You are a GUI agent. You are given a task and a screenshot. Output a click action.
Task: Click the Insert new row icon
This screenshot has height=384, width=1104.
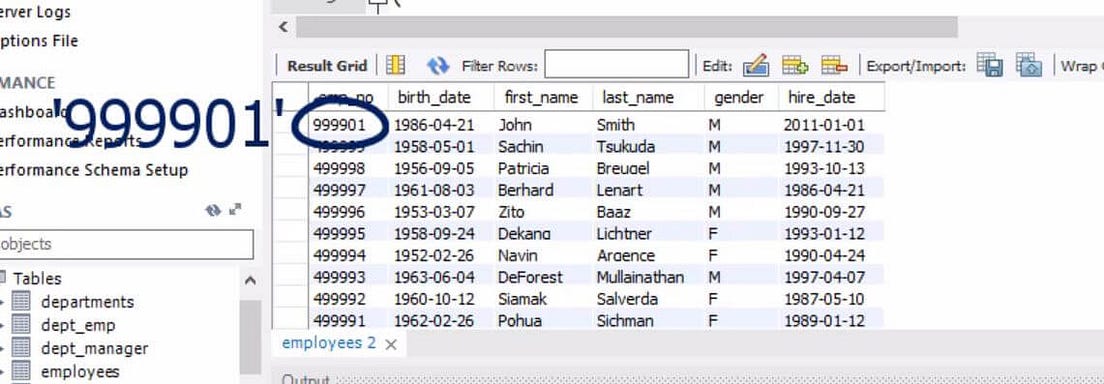[x=795, y=65]
